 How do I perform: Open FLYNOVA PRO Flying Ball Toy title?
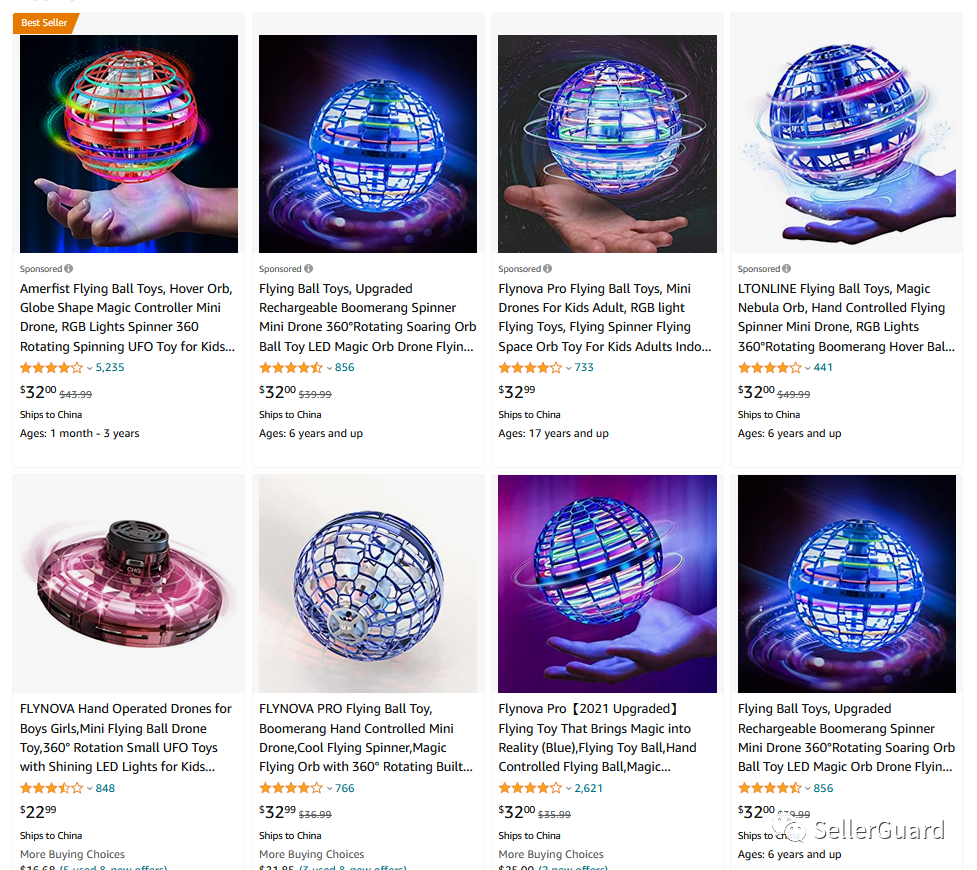[366, 737]
